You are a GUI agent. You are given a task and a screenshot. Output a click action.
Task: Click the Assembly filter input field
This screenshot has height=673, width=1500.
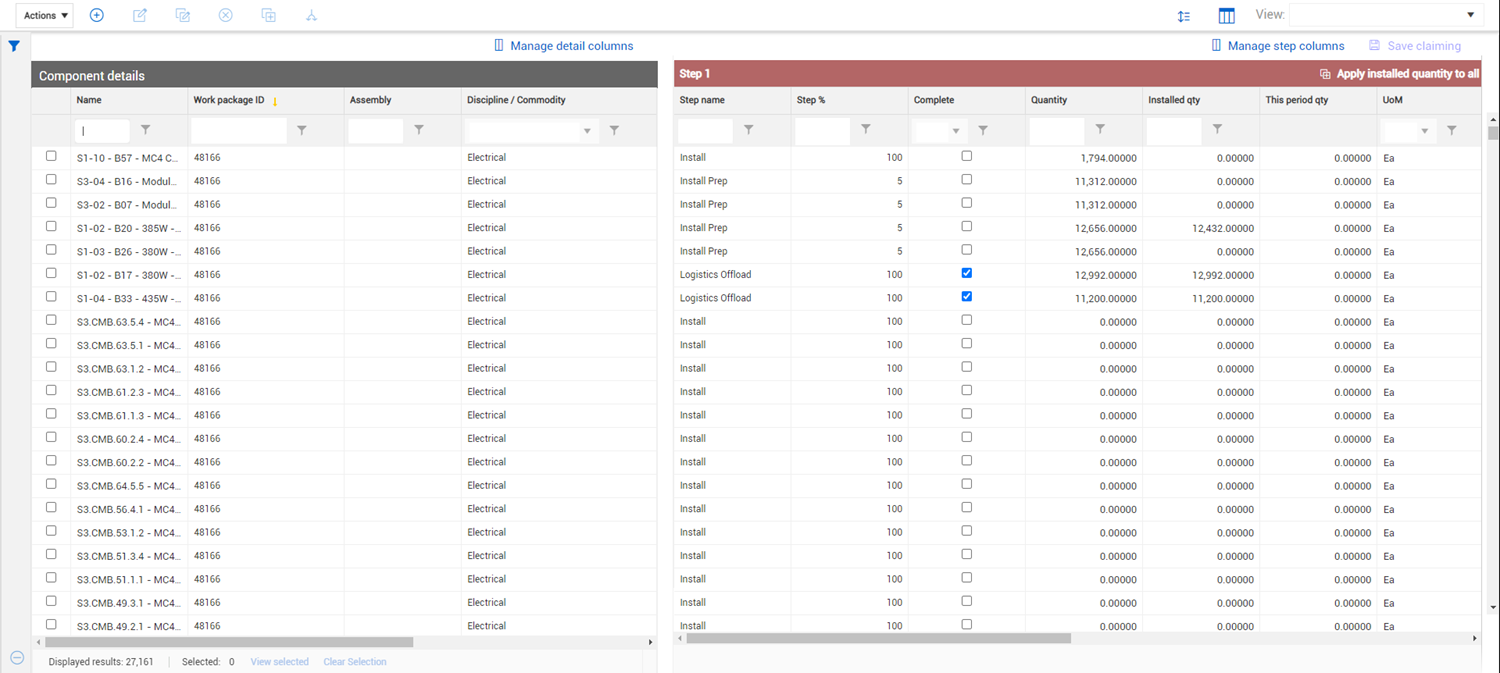[376, 131]
